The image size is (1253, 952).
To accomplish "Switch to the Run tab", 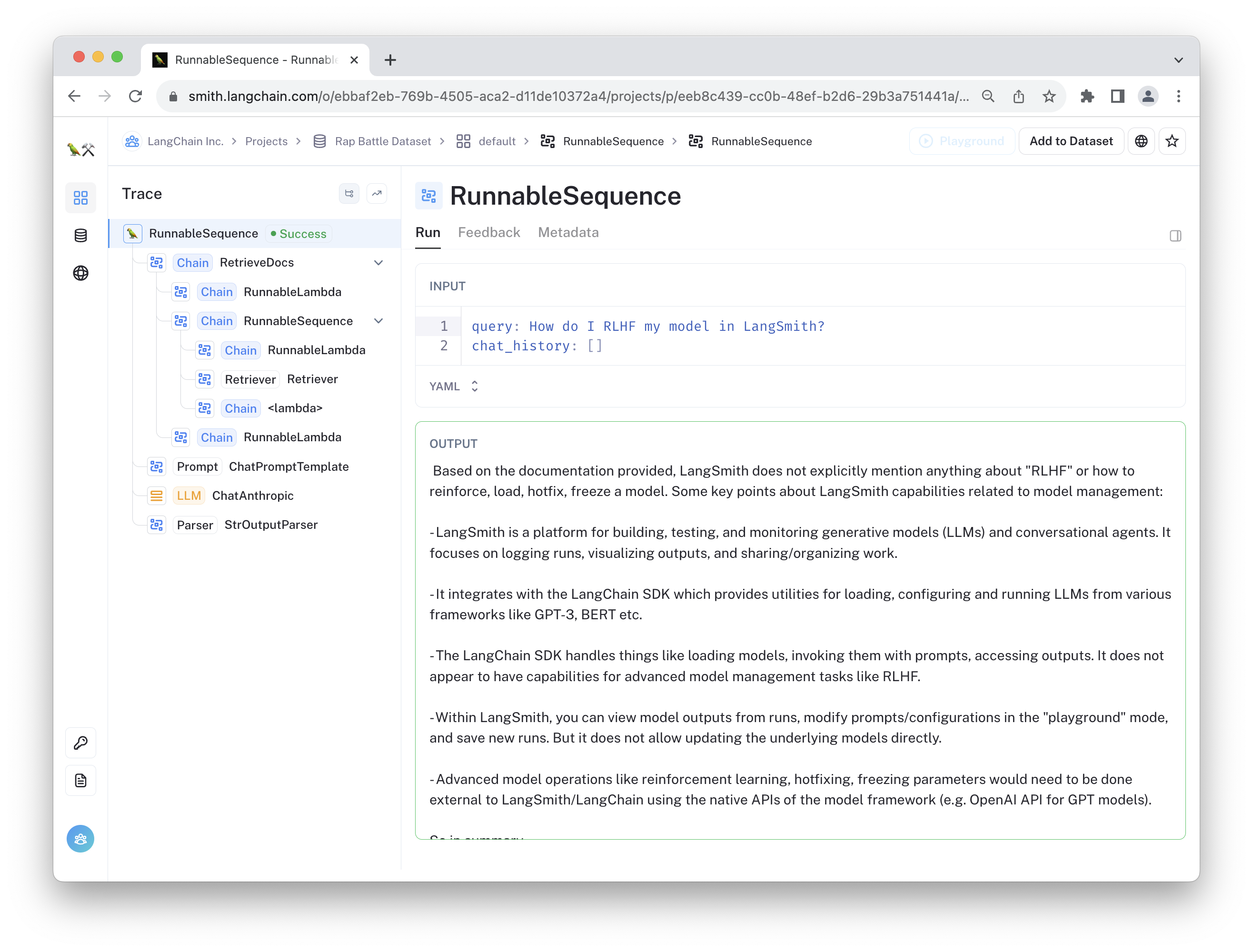I will click(x=428, y=232).
